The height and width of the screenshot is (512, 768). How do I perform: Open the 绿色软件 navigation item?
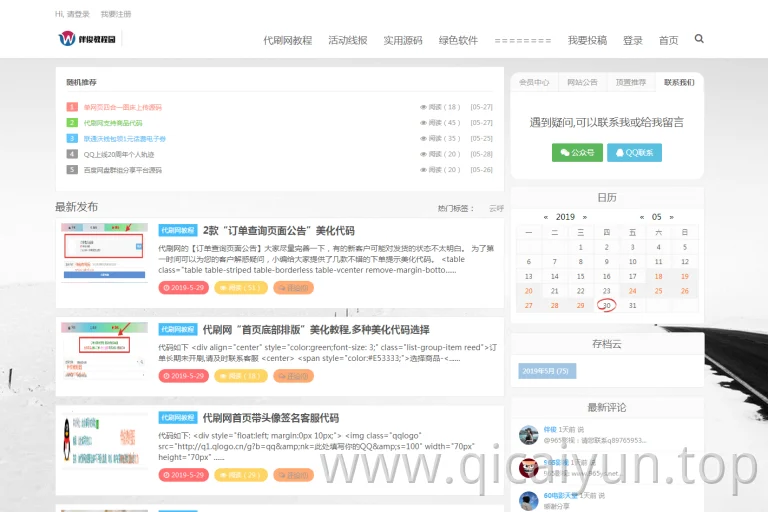click(x=458, y=41)
